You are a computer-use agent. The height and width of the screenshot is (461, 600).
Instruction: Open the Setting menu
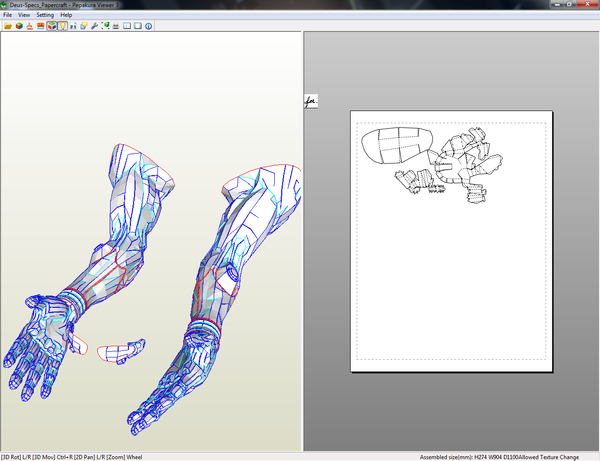[x=45, y=15]
